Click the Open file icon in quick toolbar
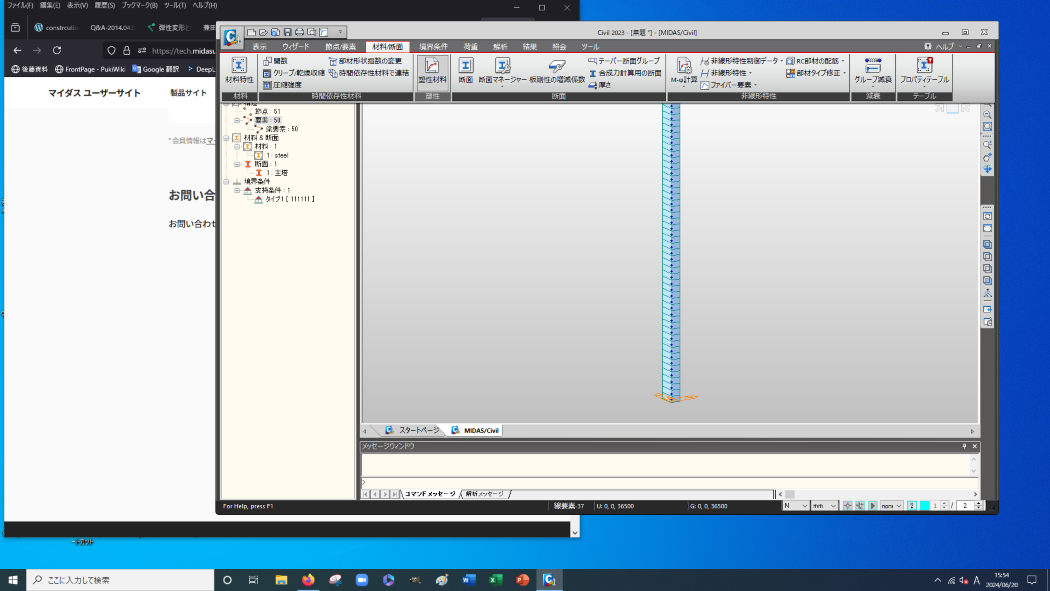This screenshot has width=1050, height=591. tap(263, 32)
